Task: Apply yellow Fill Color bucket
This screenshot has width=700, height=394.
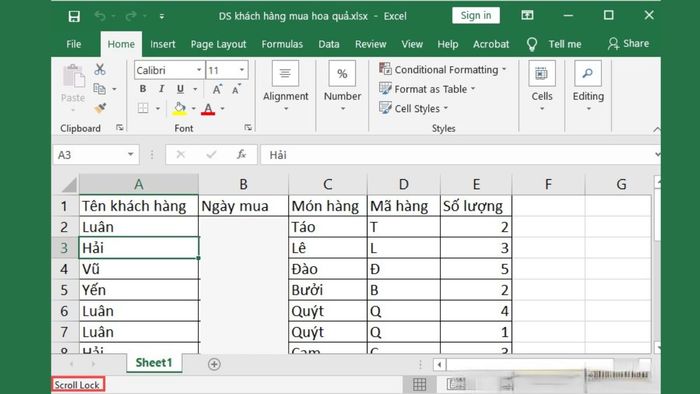Action: [x=179, y=108]
